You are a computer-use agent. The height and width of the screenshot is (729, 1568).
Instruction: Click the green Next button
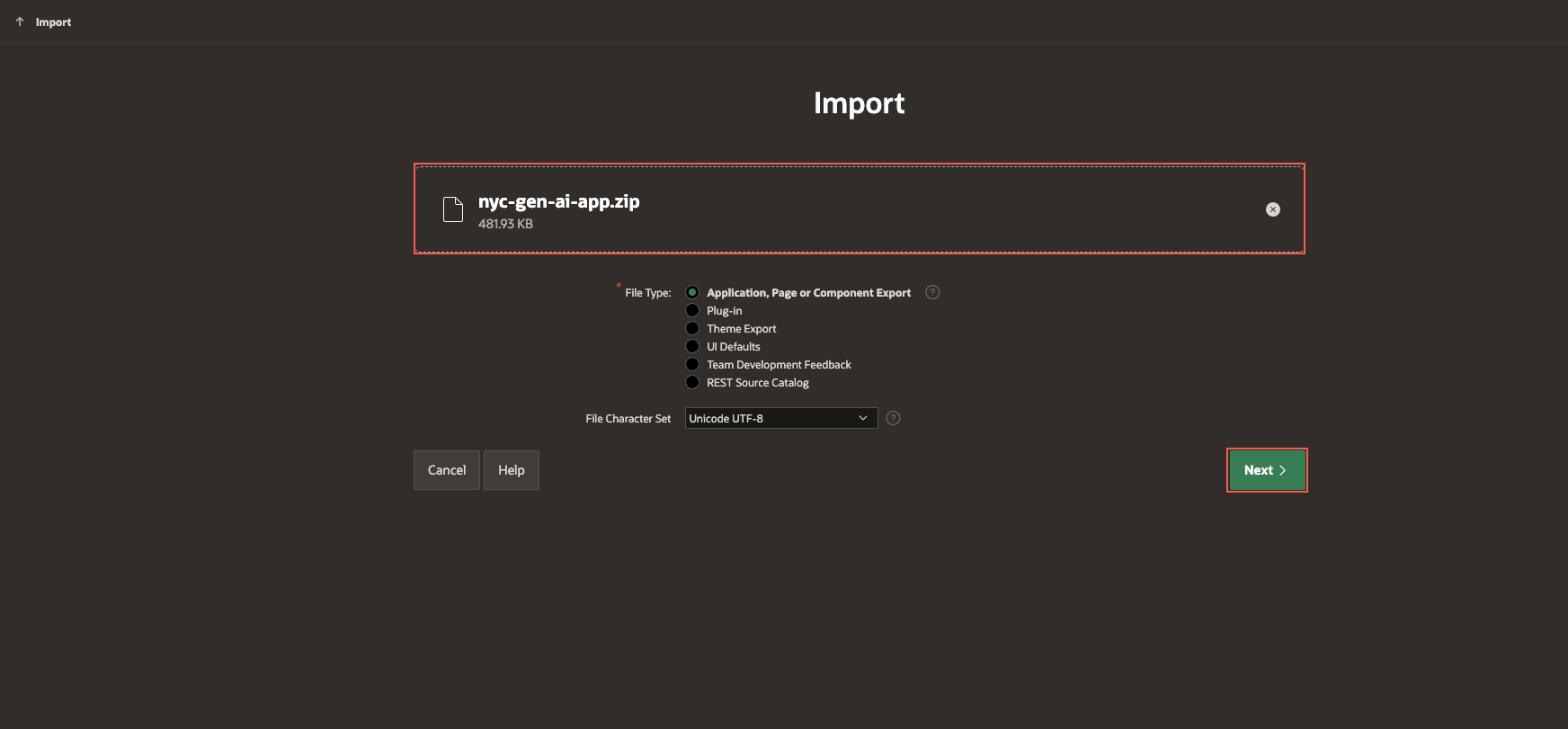point(1267,470)
